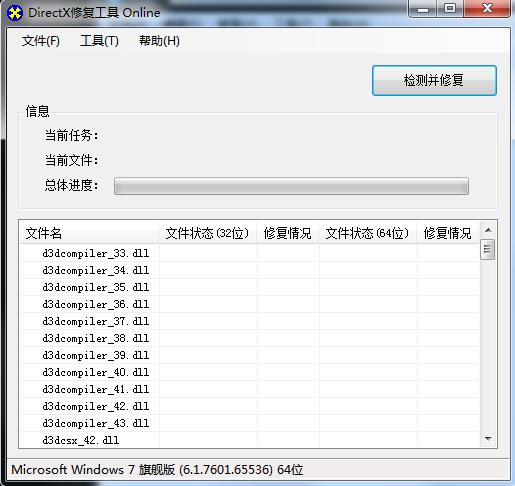
Task: Select d3dcompiler_43.dll entry
Action: pos(96,423)
